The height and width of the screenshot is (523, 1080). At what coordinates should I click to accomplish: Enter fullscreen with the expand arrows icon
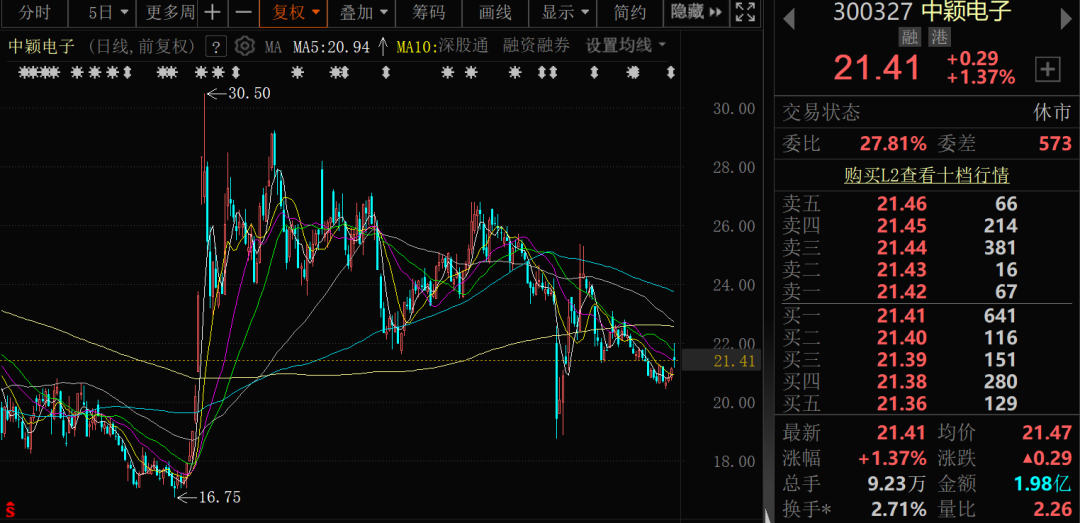click(x=745, y=13)
